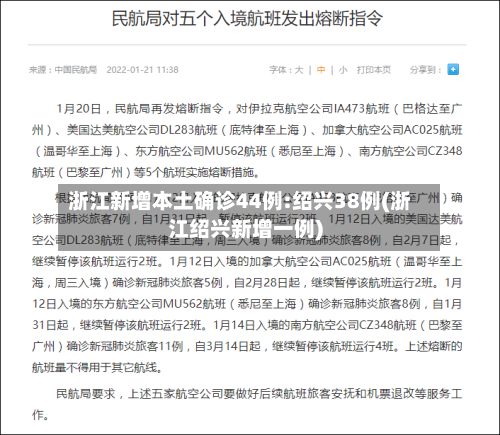The width and height of the screenshot is (500, 435).
Task: Click 打印本页 print this page link
Action: click(x=374, y=70)
